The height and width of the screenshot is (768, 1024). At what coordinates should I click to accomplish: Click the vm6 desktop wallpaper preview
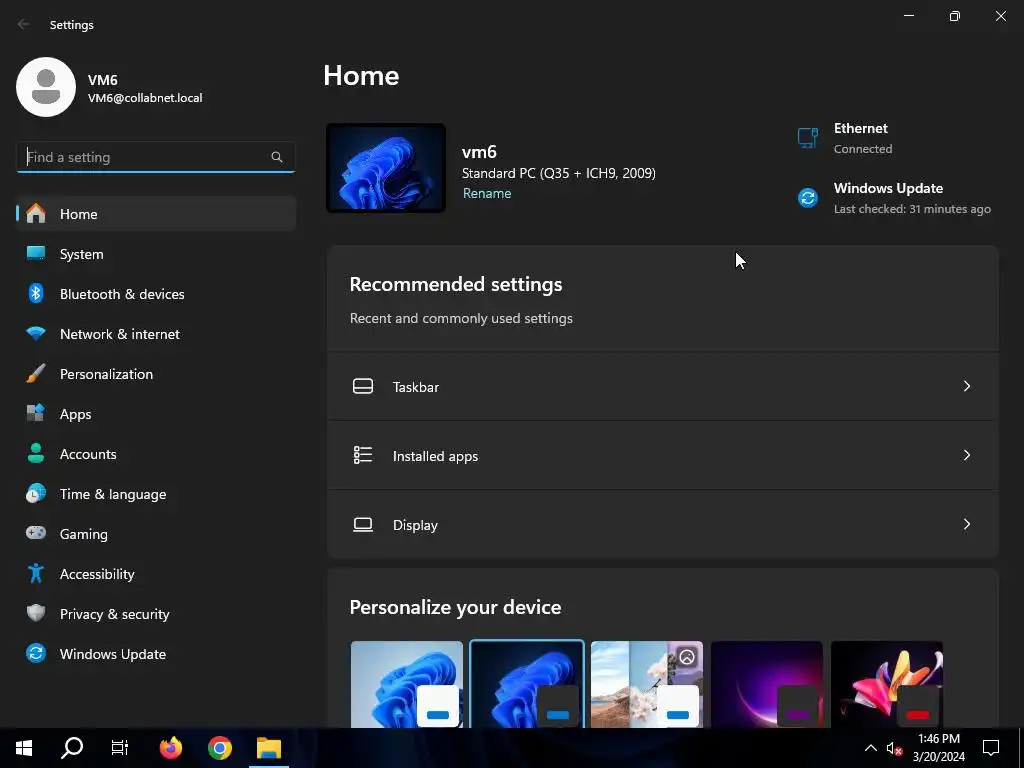coord(386,168)
